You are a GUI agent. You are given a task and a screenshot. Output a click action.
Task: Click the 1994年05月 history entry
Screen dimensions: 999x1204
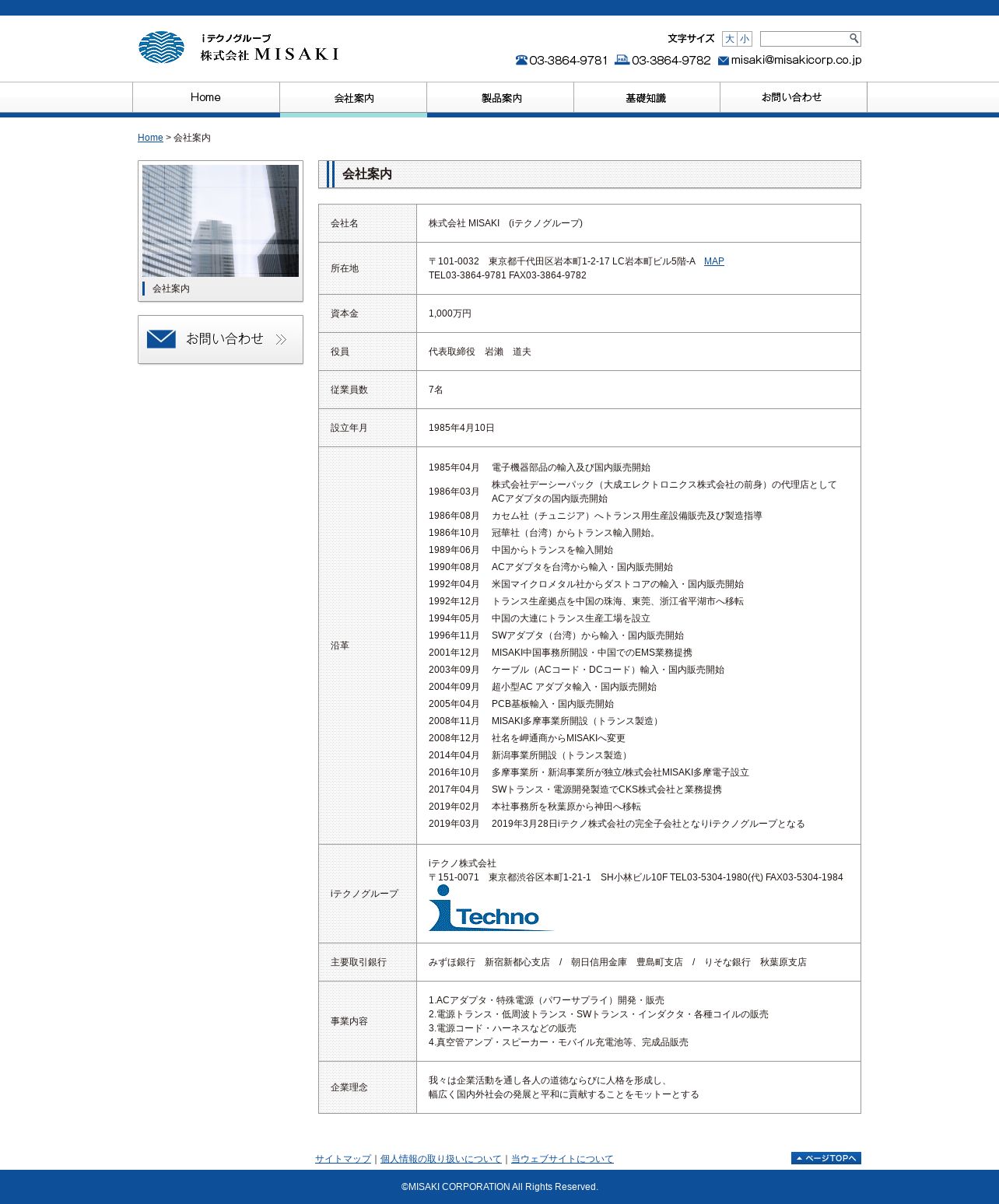coord(539,618)
